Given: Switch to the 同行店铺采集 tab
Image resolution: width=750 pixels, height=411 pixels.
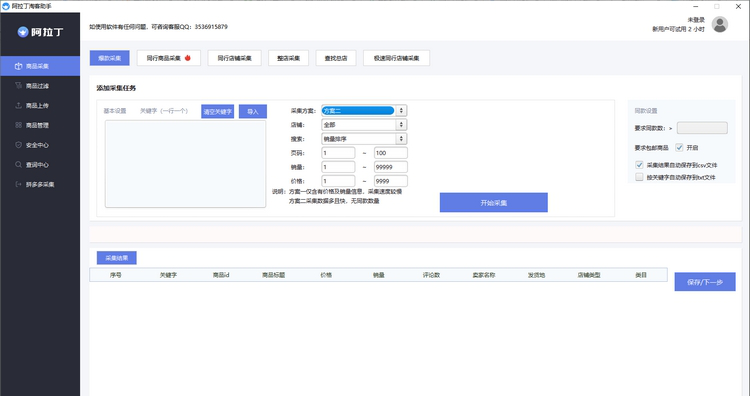Looking at the screenshot, I should (x=234, y=58).
